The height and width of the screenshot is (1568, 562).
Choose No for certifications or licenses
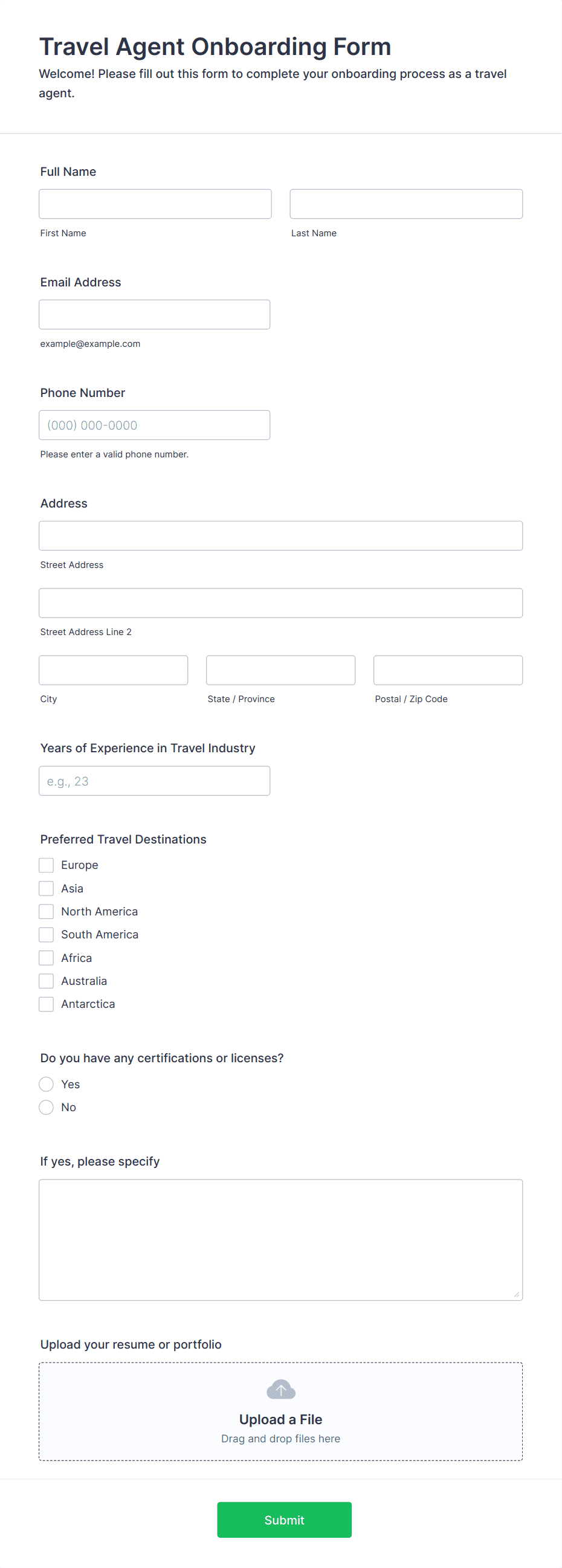[x=47, y=1107]
